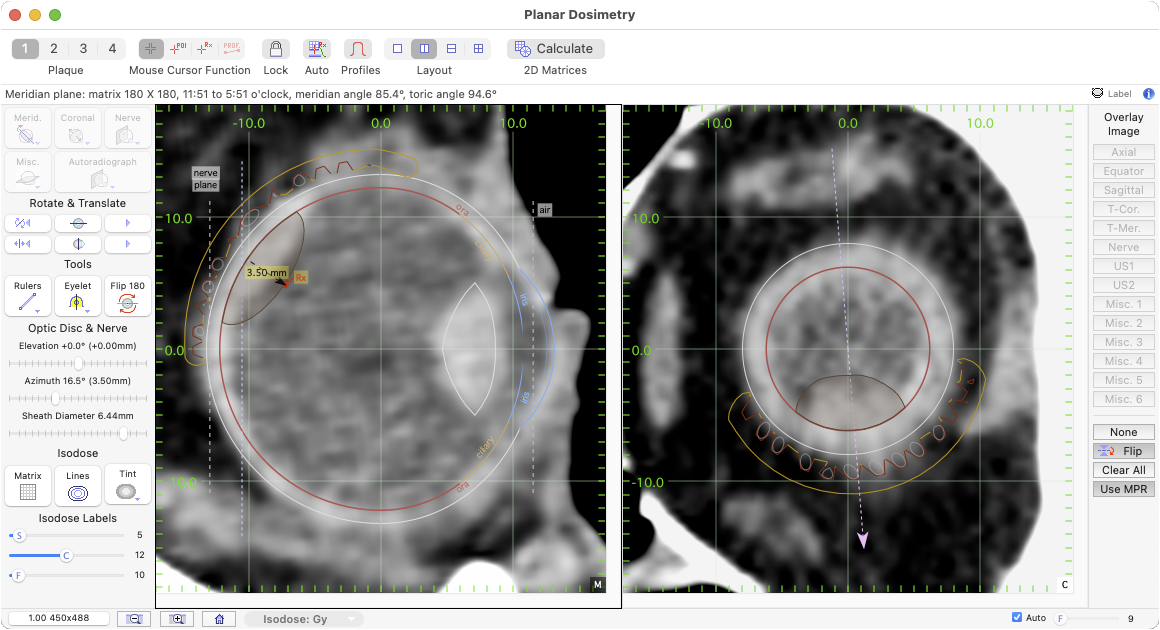Click the home view icon
Screen dimensions: 1160x630
click(219, 619)
